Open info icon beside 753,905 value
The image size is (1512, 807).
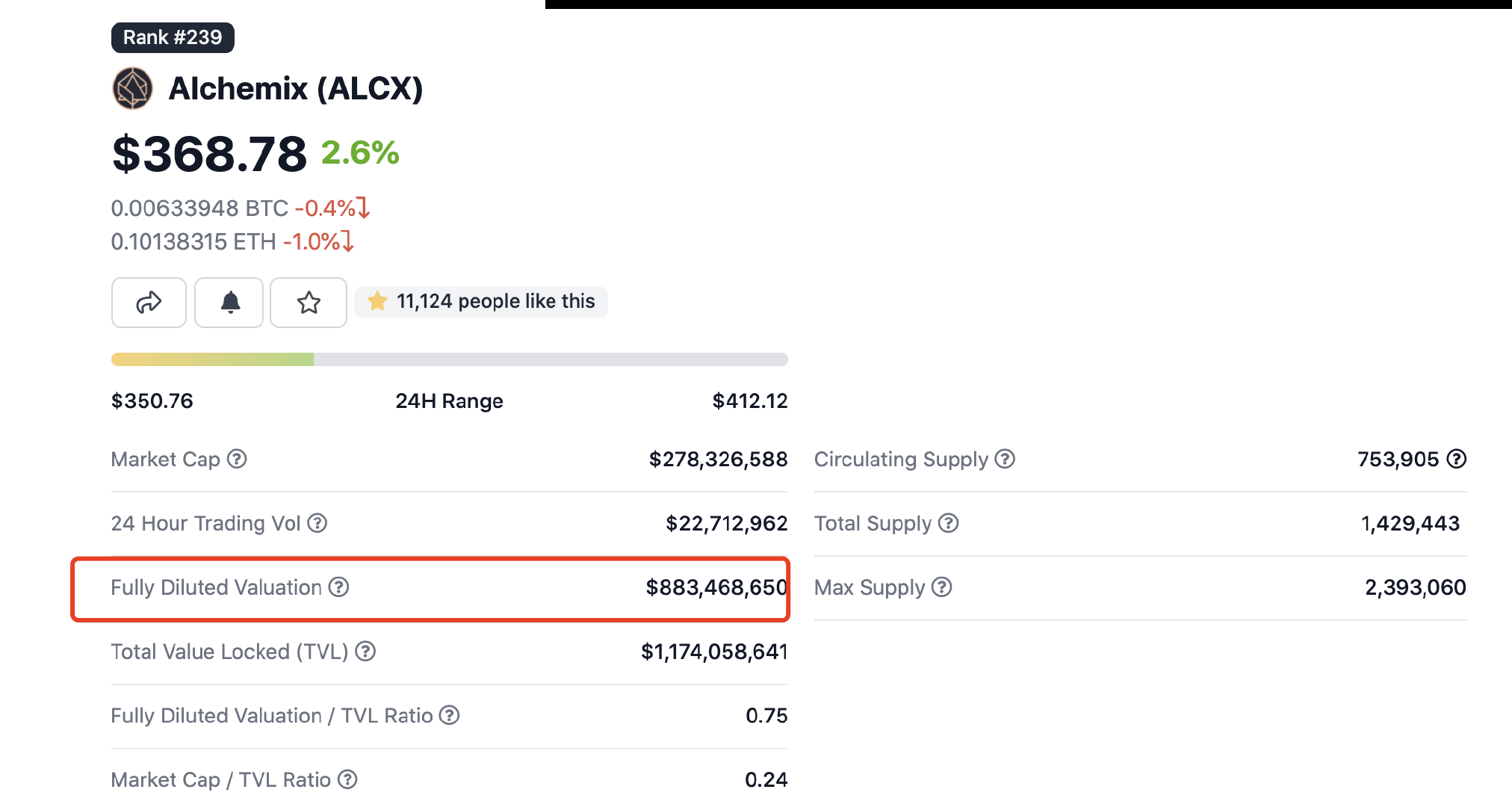pyautogui.click(x=1457, y=459)
